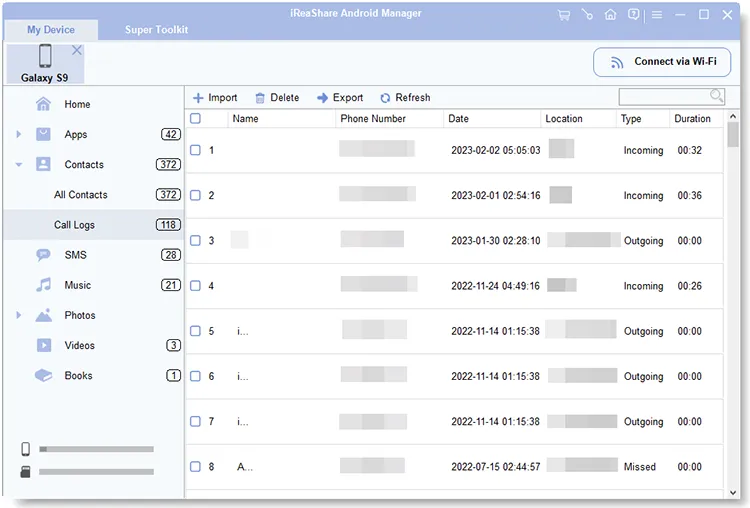Image resolution: width=750 pixels, height=508 pixels.
Task: Check the box for call log row 7
Action: 195,421
